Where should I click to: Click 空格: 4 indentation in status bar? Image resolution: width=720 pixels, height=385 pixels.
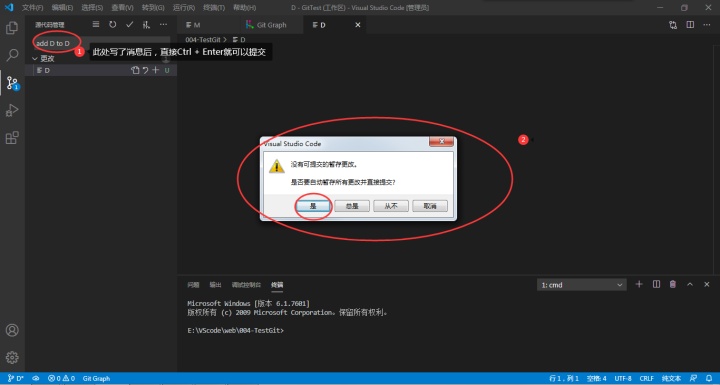(596, 379)
